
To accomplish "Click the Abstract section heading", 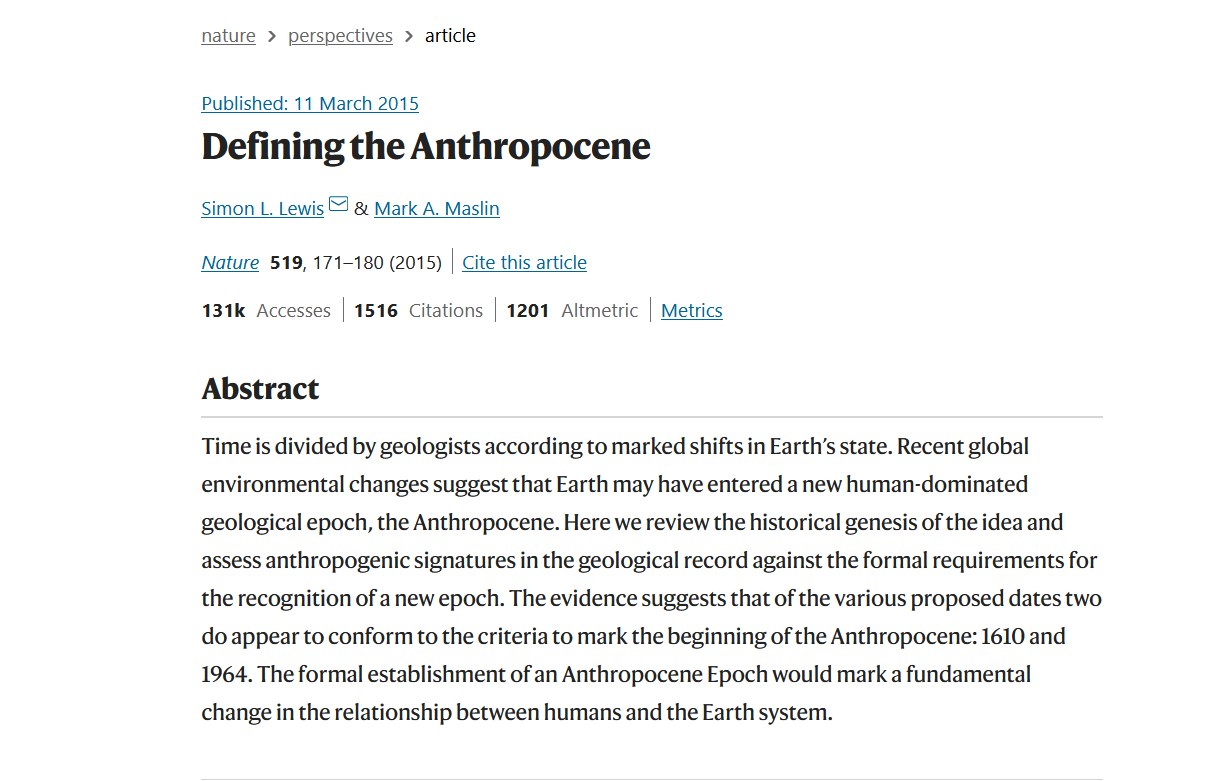I will click(x=260, y=389).
